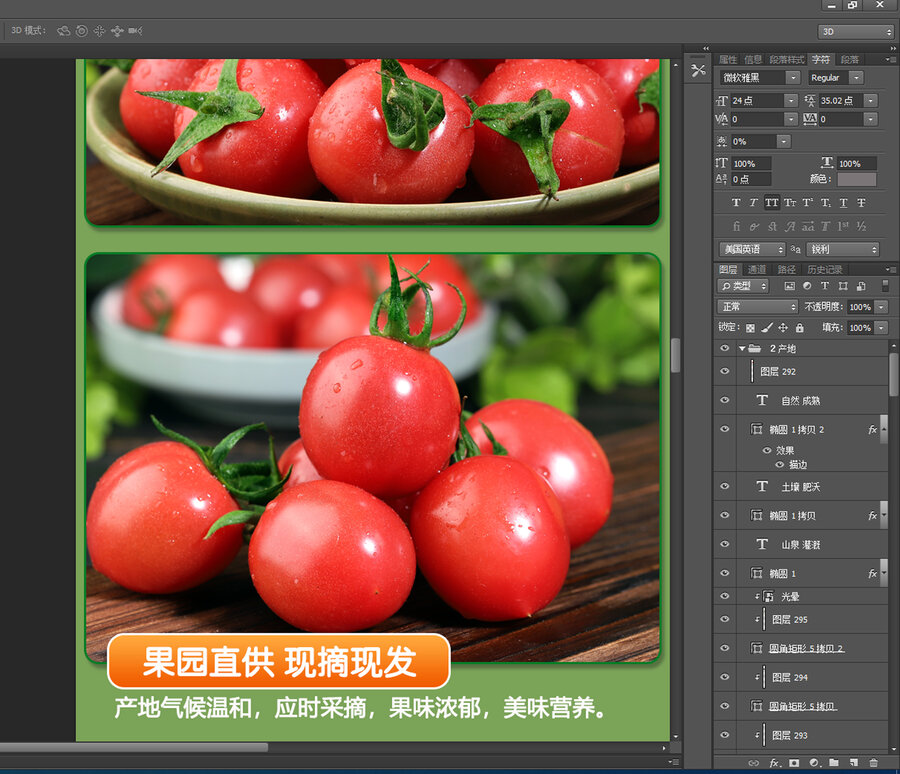
Task: Hide the 光晕 layer
Action: pos(724,596)
